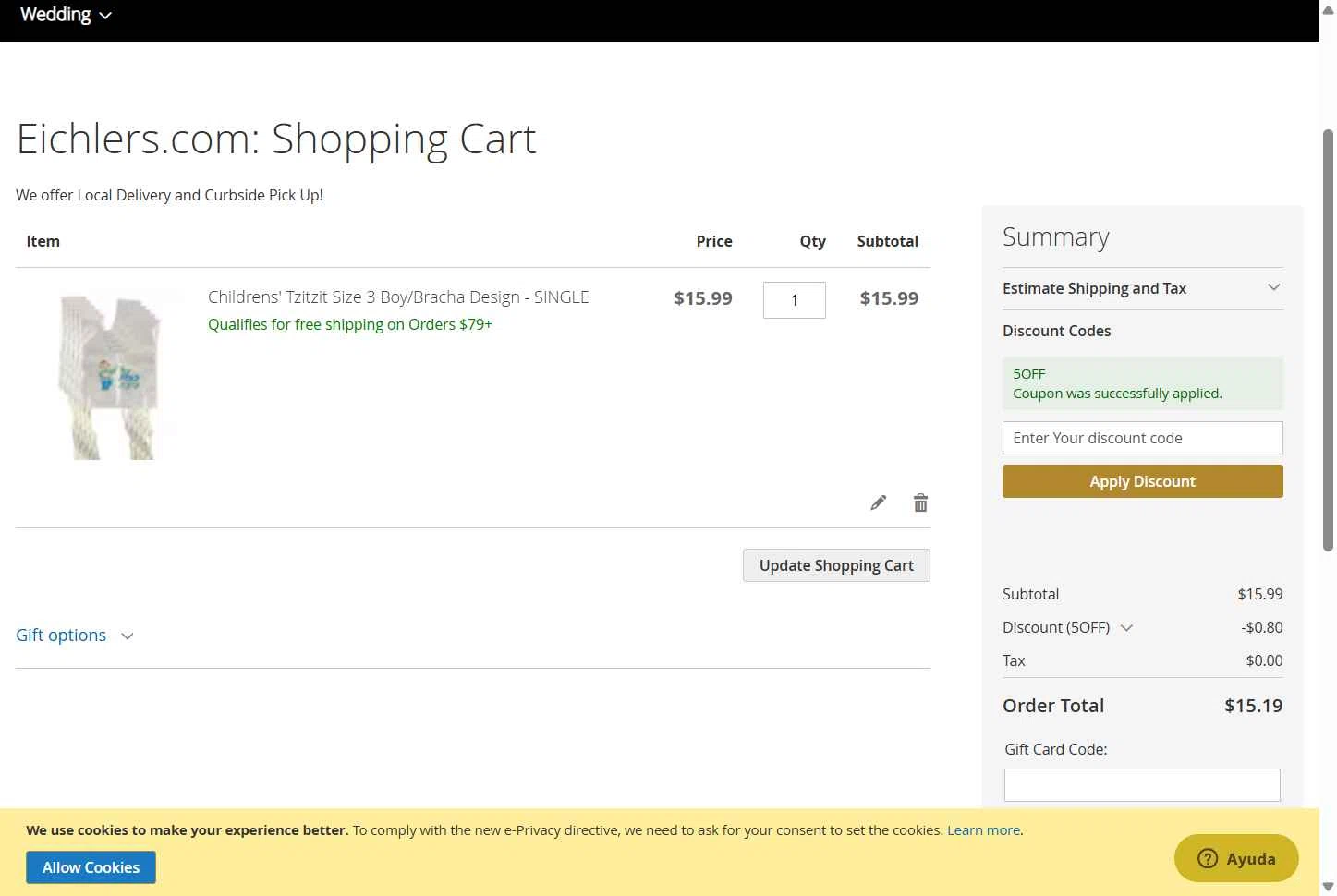Expand Gift options section
Viewport: 1337px width, 896px height.
coord(75,636)
